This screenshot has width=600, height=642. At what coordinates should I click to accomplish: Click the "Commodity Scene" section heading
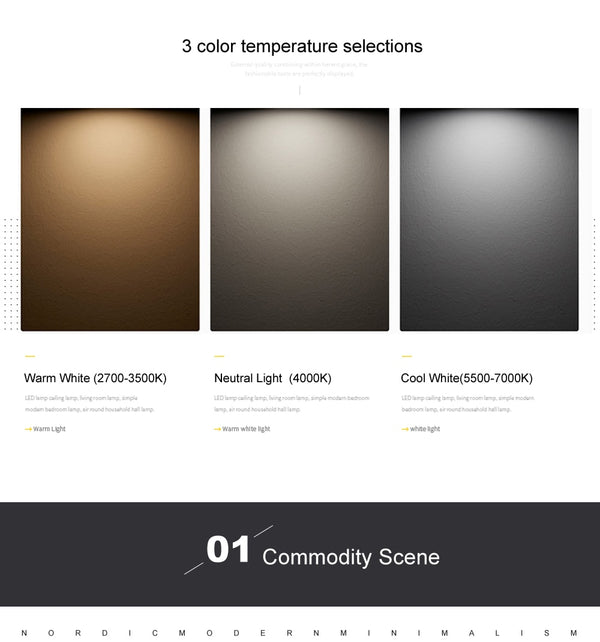tap(350, 557)
